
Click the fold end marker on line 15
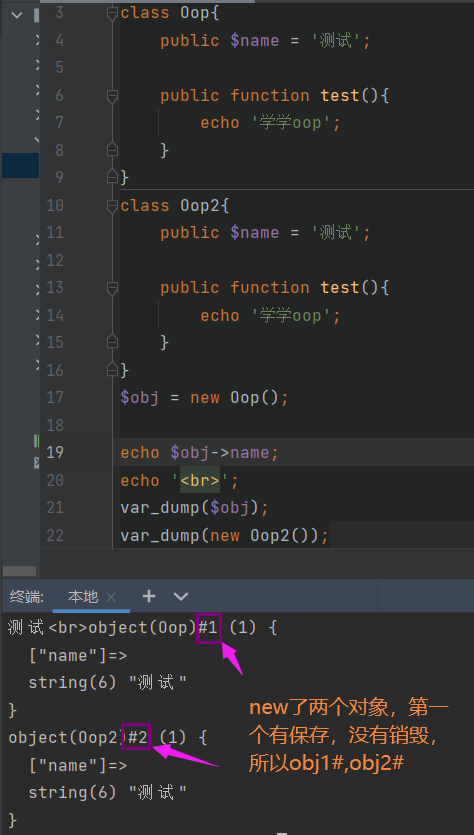pos(112,341)
